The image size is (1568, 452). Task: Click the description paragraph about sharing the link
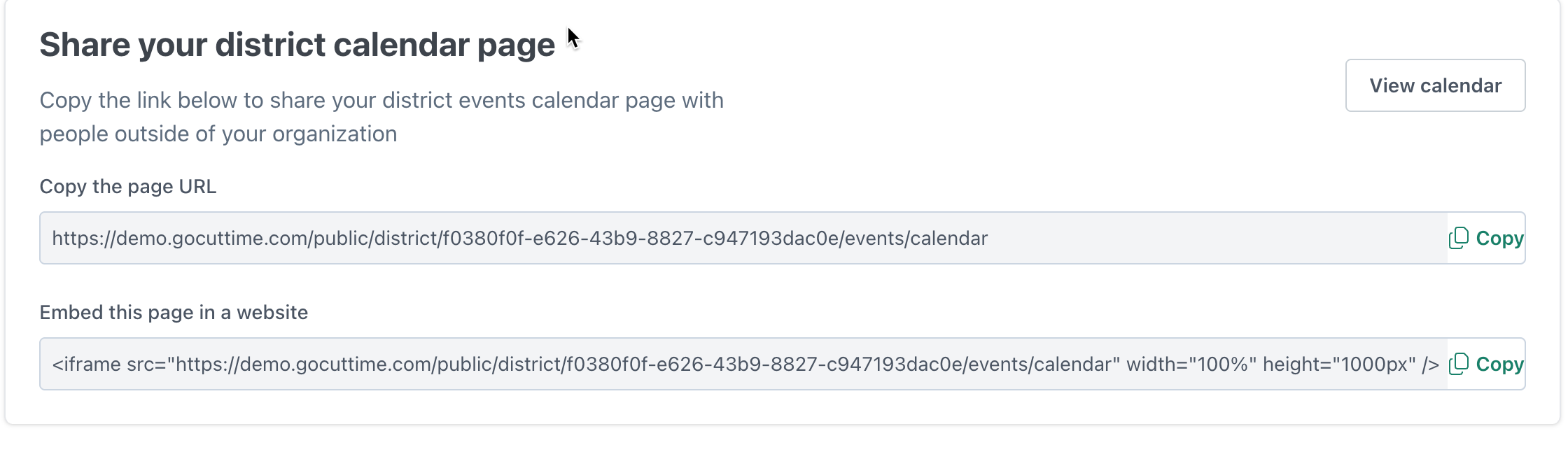pos(381,117)
